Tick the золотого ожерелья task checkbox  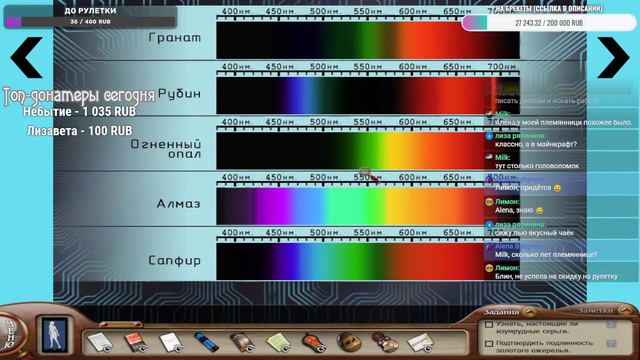489,344
